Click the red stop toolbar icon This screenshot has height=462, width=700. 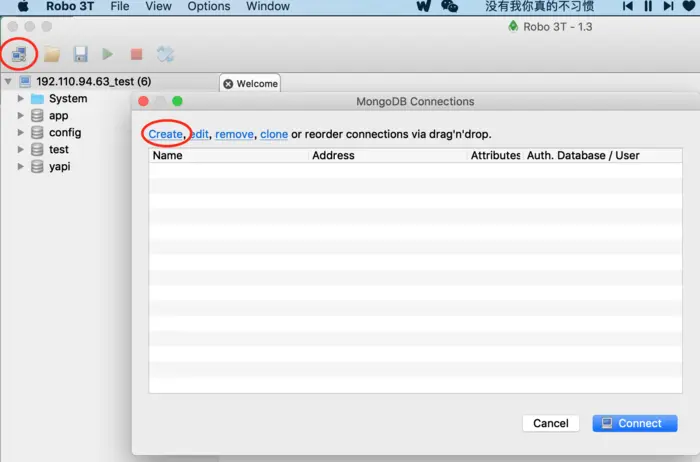coord(136,54)
